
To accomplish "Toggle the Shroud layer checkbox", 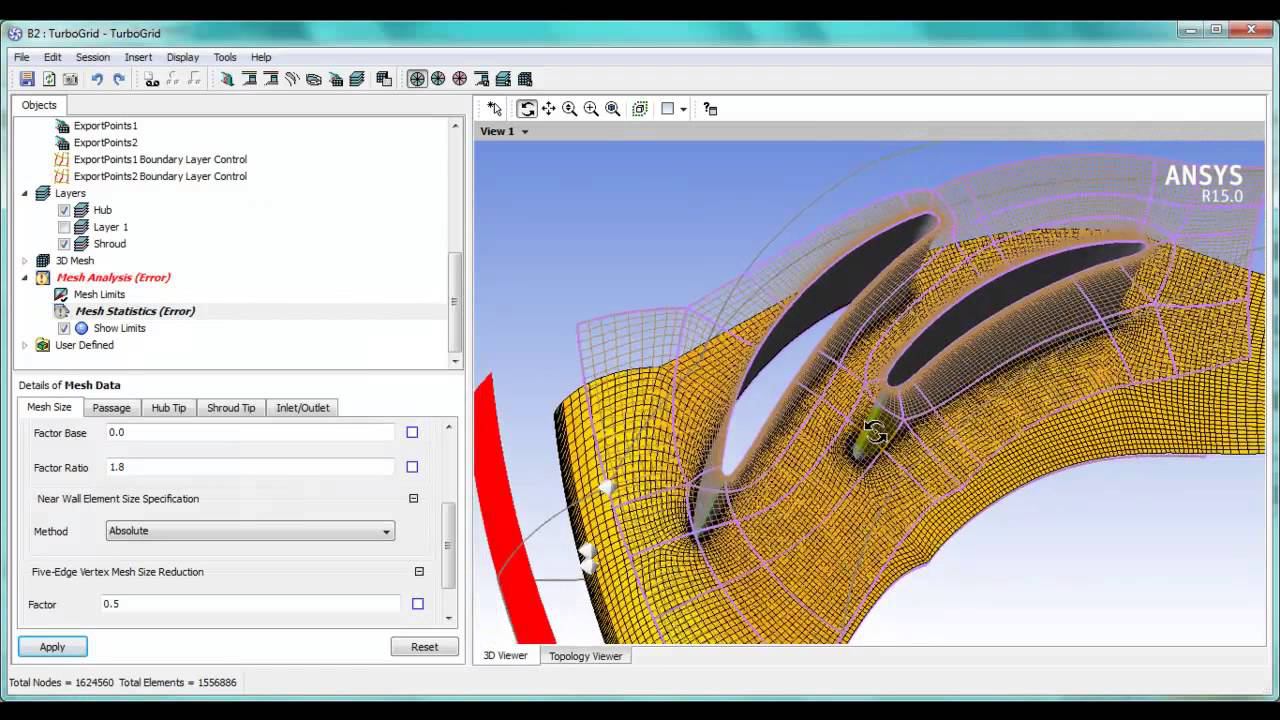I will tap(64, 244).
